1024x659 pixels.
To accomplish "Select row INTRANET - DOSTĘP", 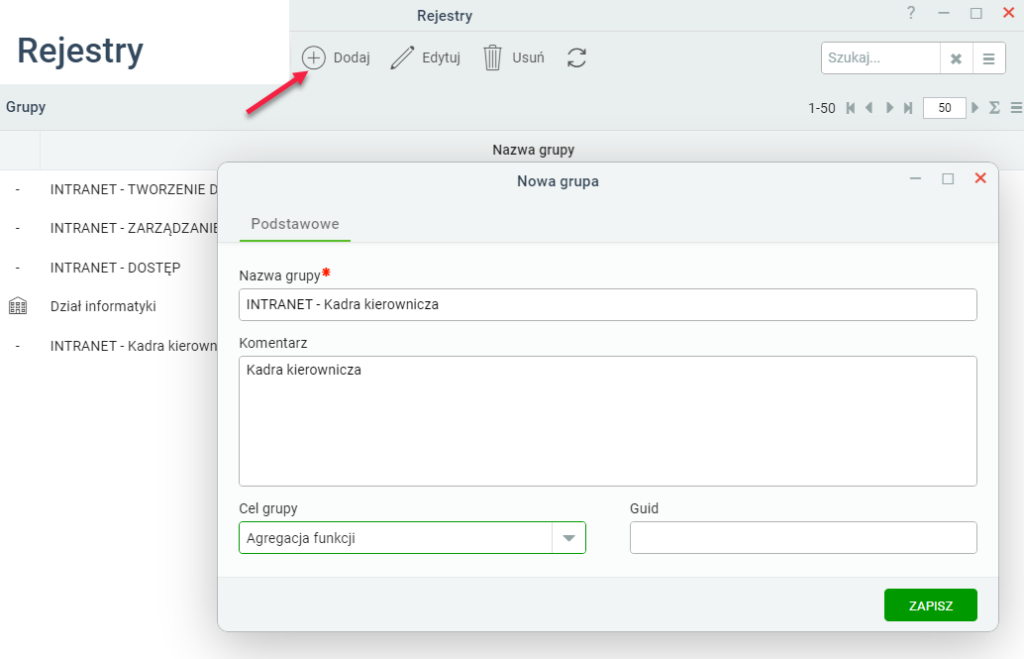I will click(x=110, y=267).
